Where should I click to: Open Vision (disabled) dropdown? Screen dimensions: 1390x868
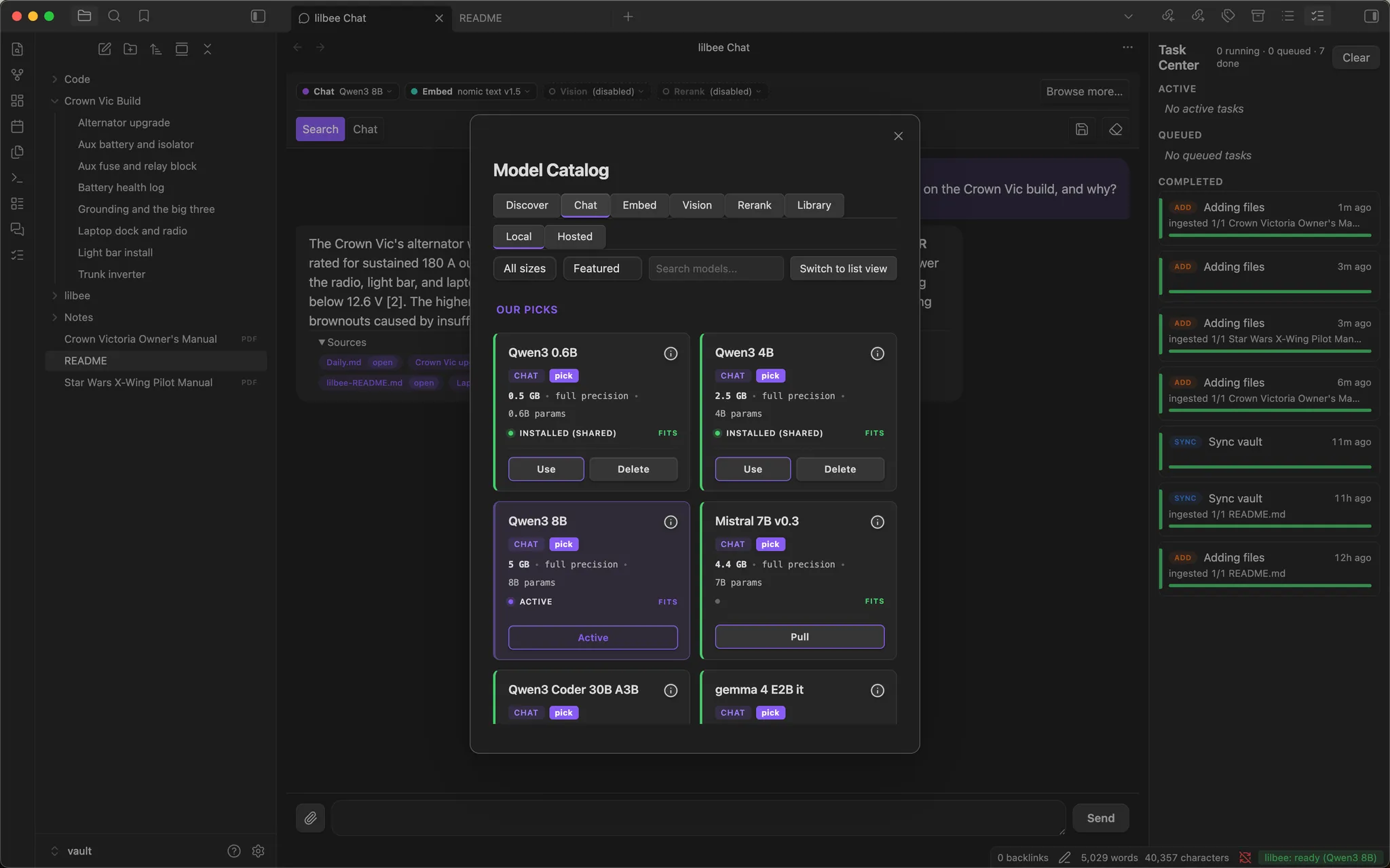(x=597, y=92)
